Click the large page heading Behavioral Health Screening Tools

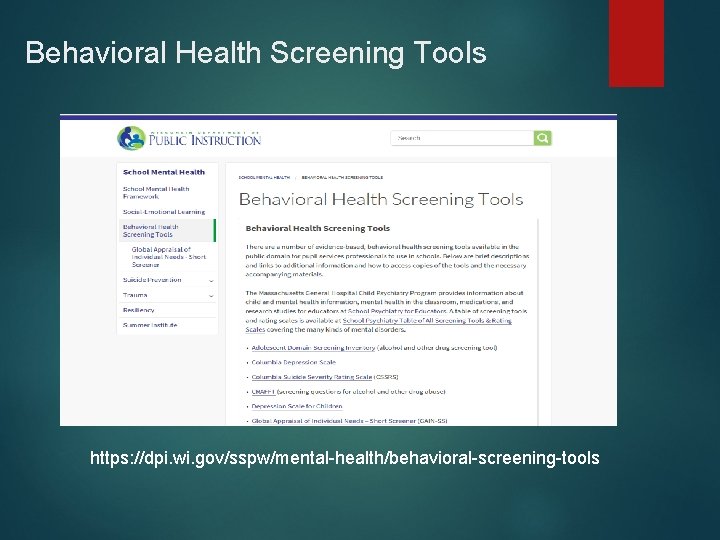coord(381,199)
